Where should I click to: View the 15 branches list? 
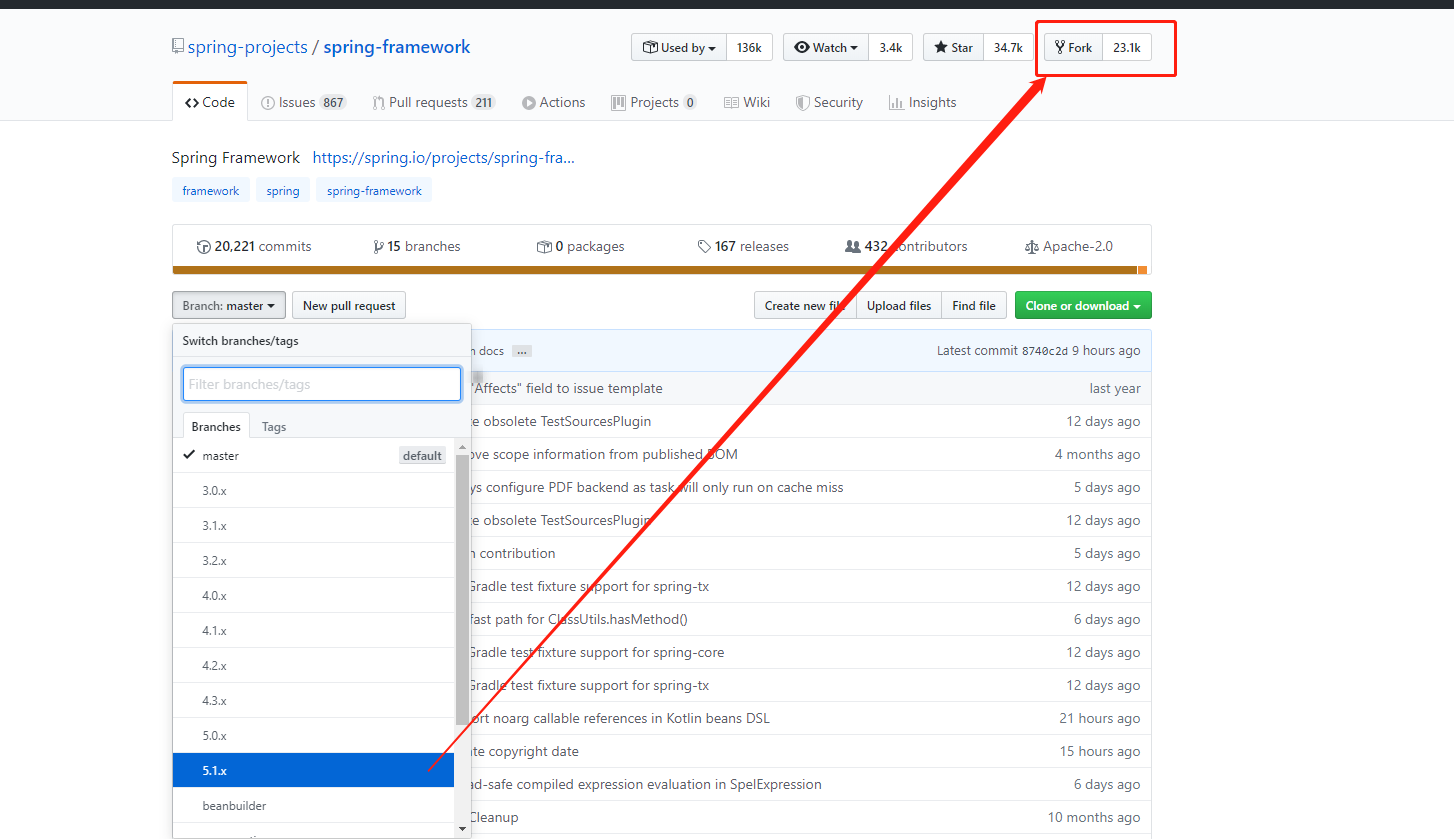pos(416,246)
